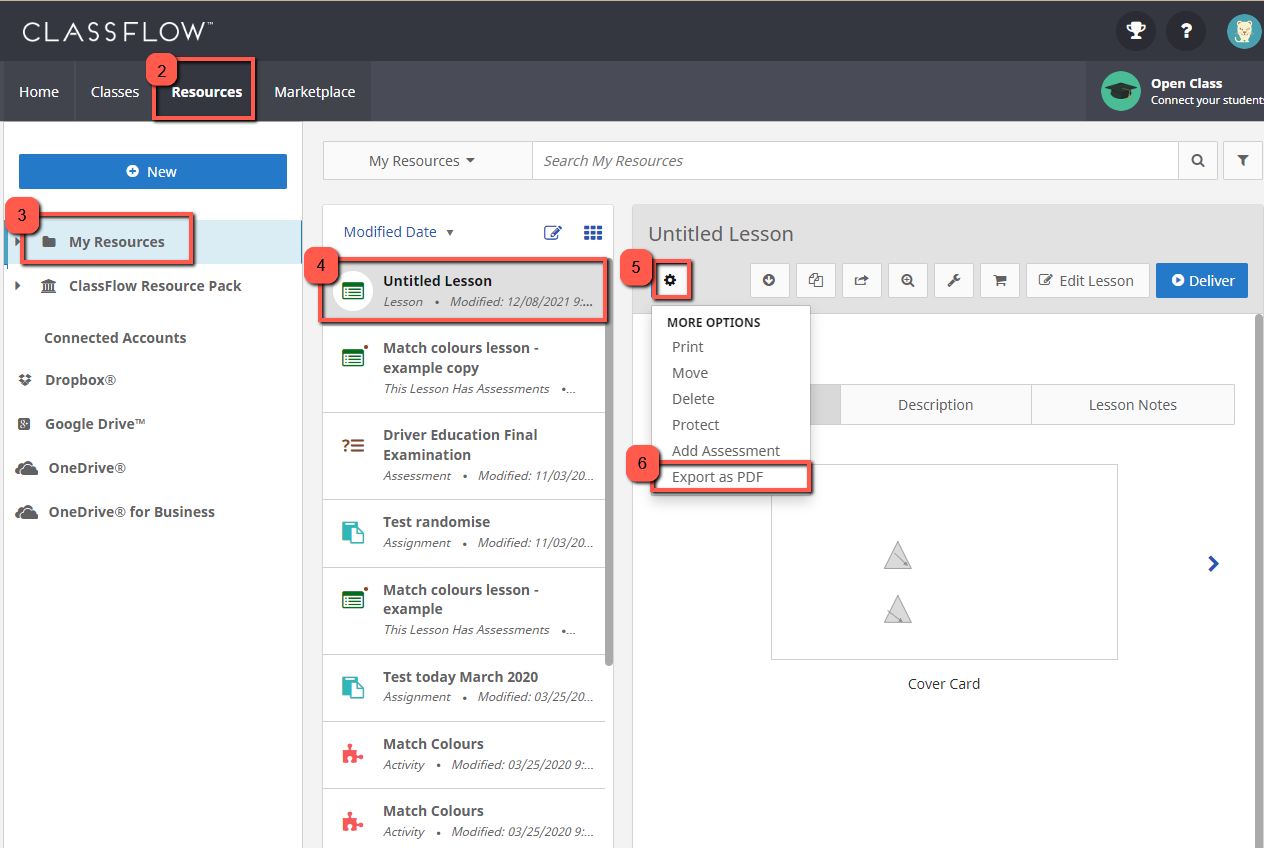Click the preview magnifier icon
1264x848 pixels.
(907, 280)
